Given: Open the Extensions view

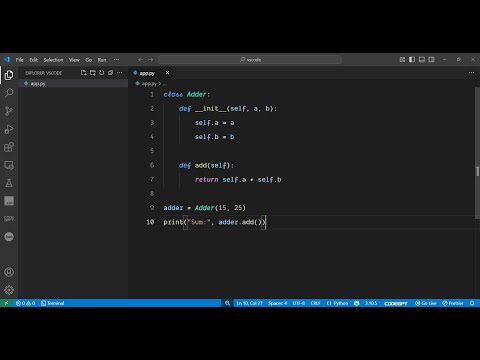Looking at the screenshot, I should pos(9,147).
